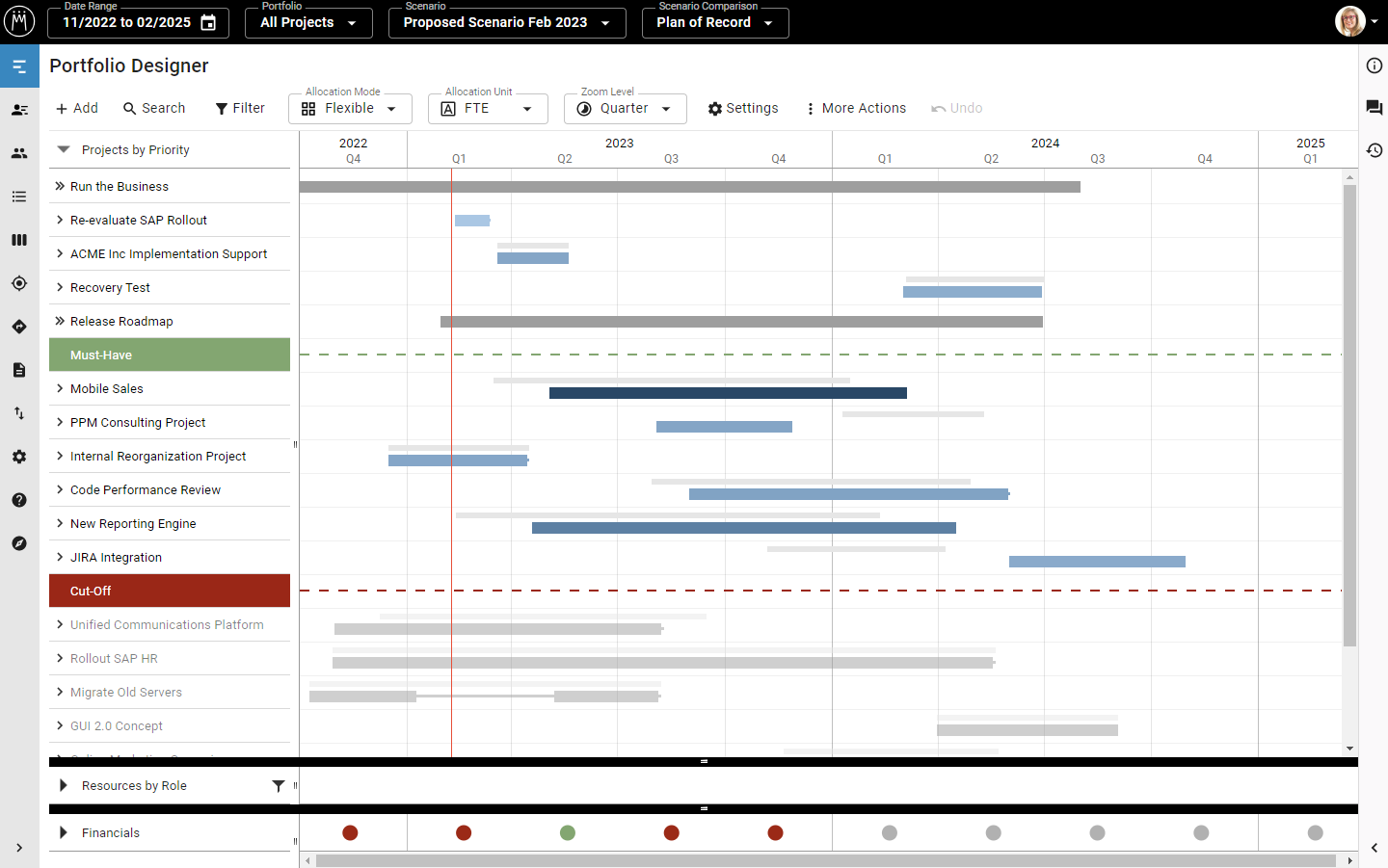
Task: Open the reports document icon in sidebar
Action: point(19,370)
